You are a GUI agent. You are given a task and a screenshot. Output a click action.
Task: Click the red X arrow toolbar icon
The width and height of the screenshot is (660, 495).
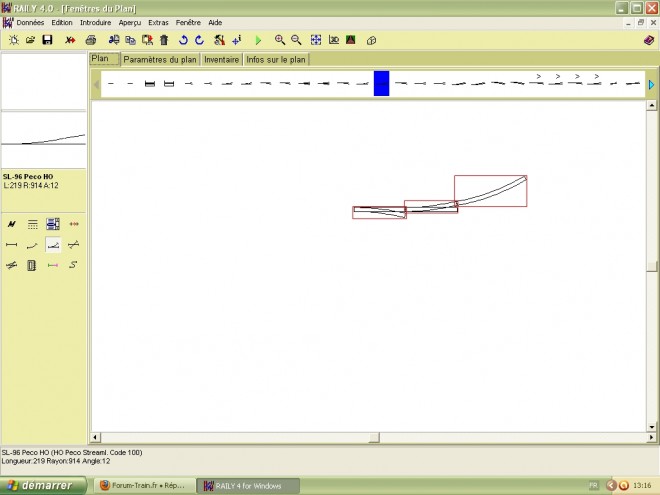pos(70,40)
